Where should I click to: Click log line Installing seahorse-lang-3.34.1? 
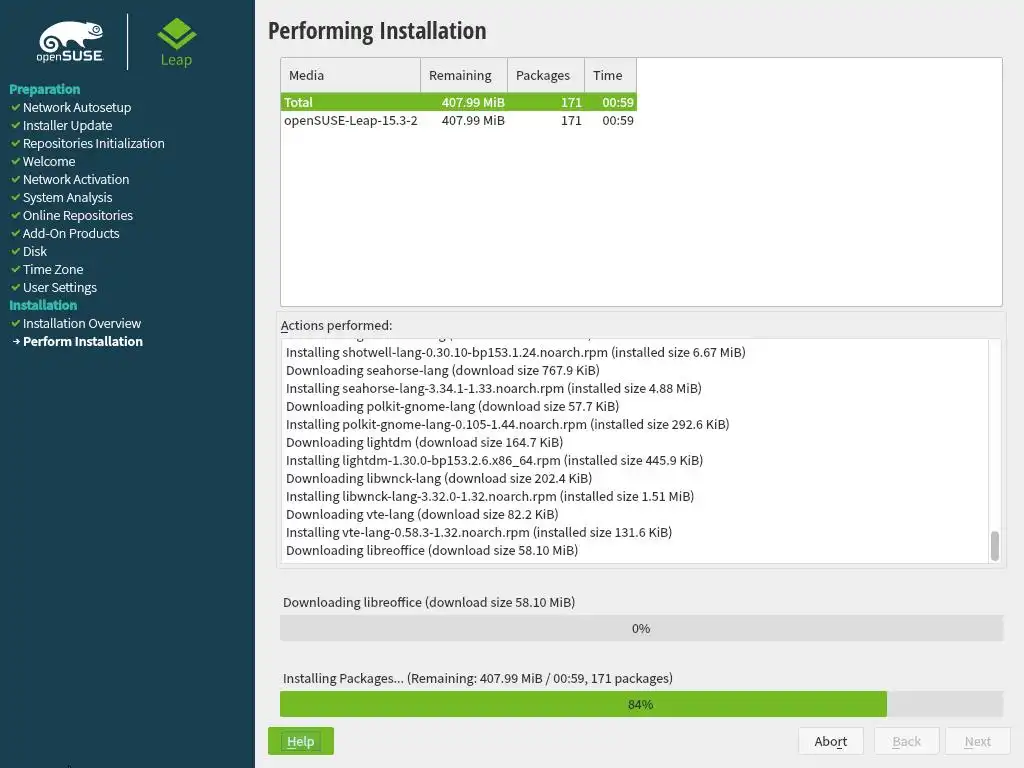pos(494,389)
